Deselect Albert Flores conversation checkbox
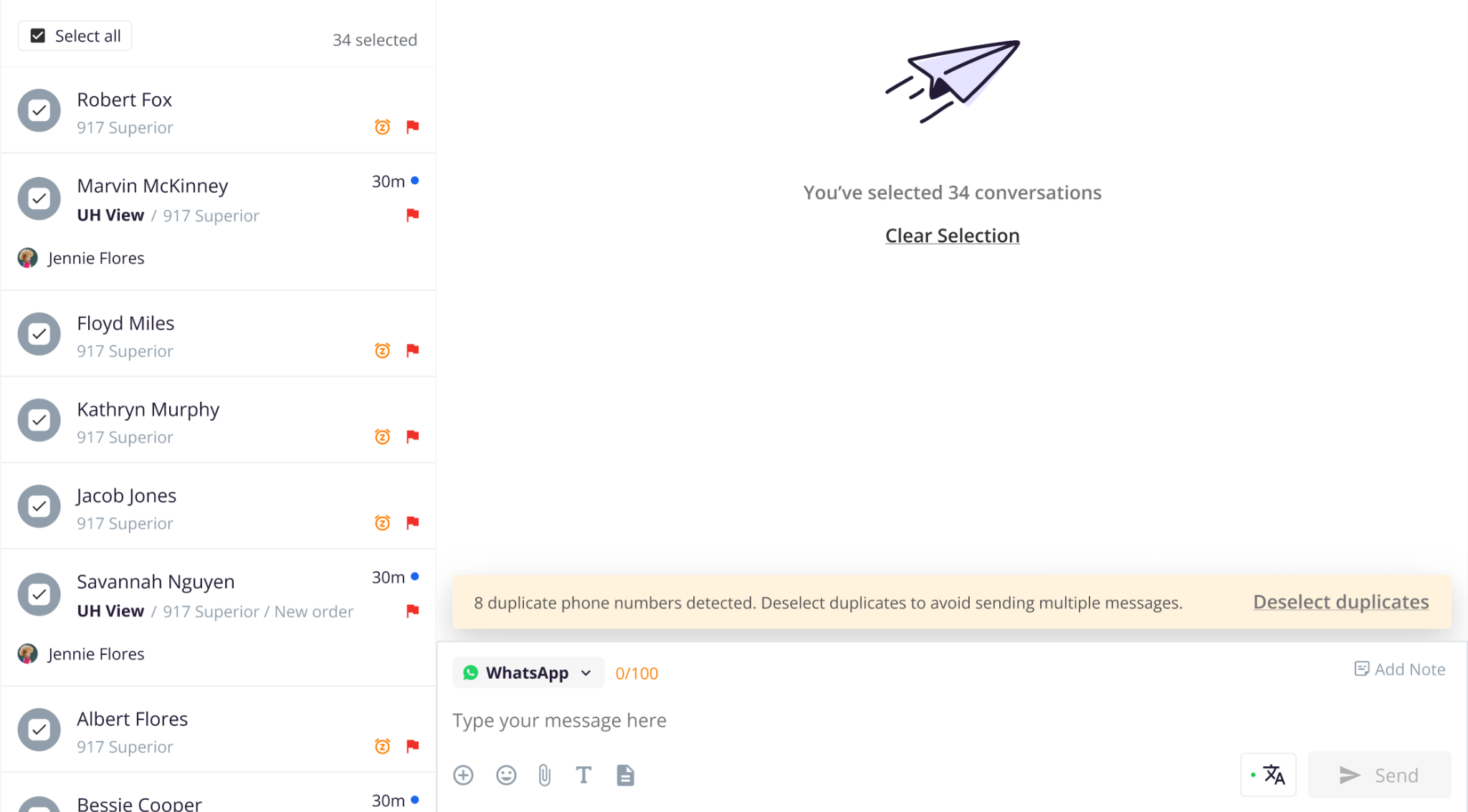The image size is (1468, 812). pos(39,730)
